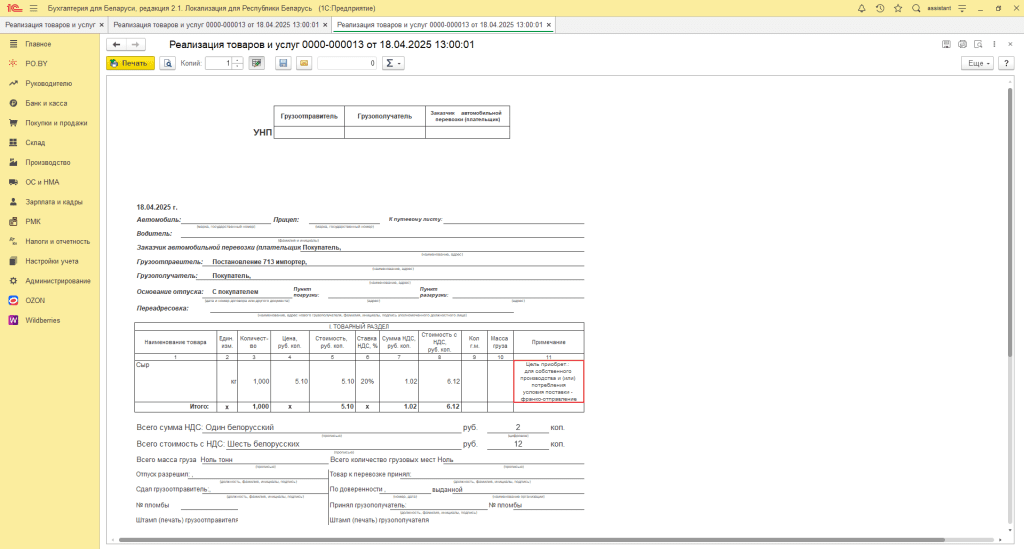1024x549 pixels.
Task: Click the assistant user name in title bar
Action: tap(939, 8)
